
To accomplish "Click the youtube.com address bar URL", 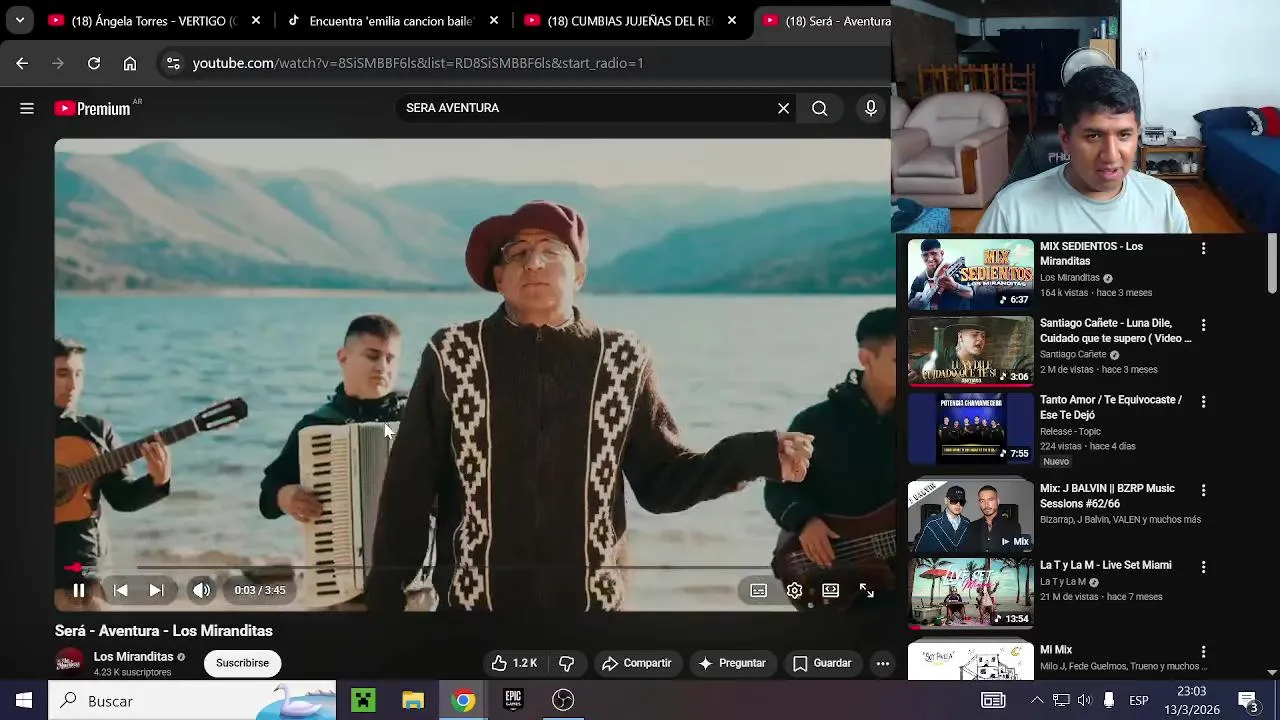I will coord(418,63).
